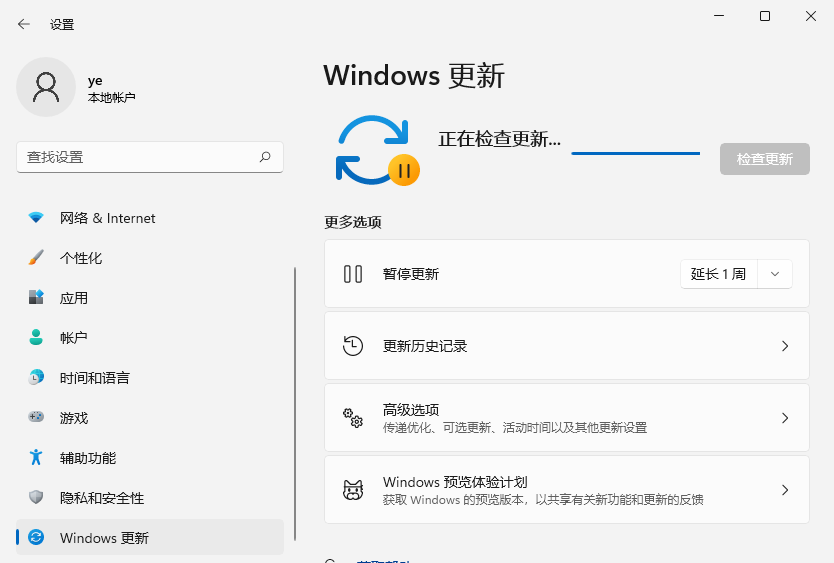834x563 pixels.
Task: Select 游戏 in the sidebar
Action: pos(150,418)
